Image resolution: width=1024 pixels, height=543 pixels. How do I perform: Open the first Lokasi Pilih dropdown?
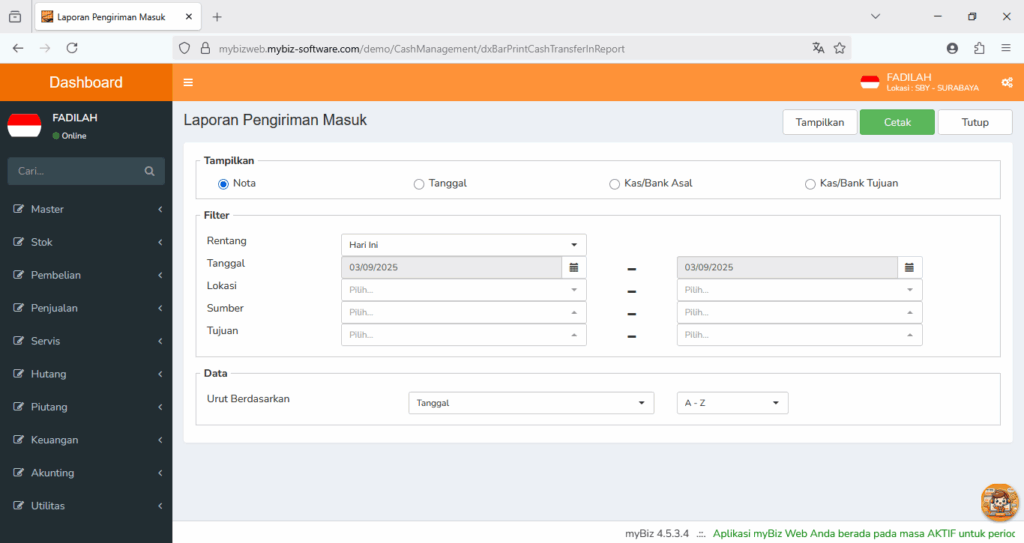tap(464, 289)
